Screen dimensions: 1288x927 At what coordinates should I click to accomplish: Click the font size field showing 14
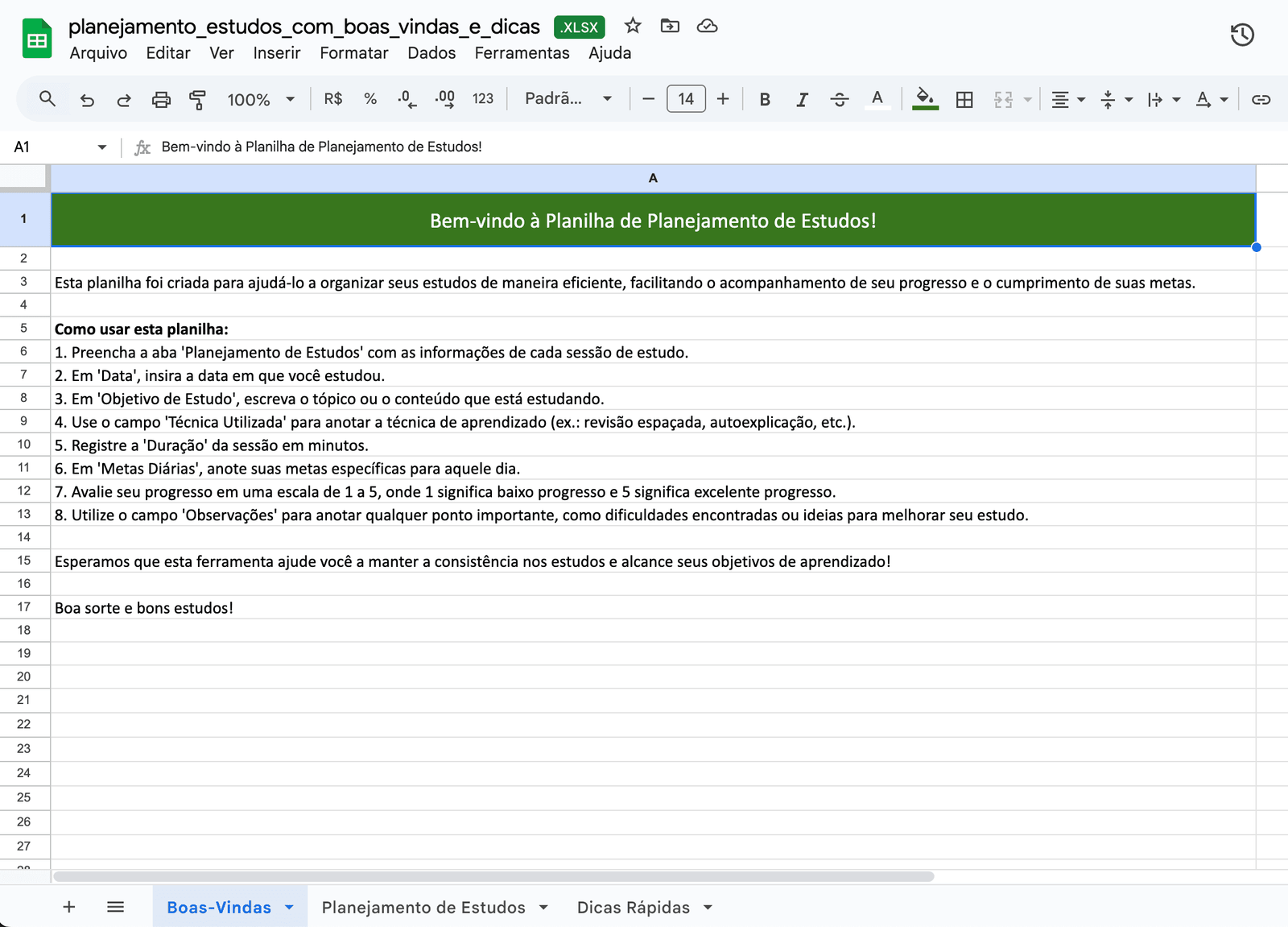coord(686,99)
